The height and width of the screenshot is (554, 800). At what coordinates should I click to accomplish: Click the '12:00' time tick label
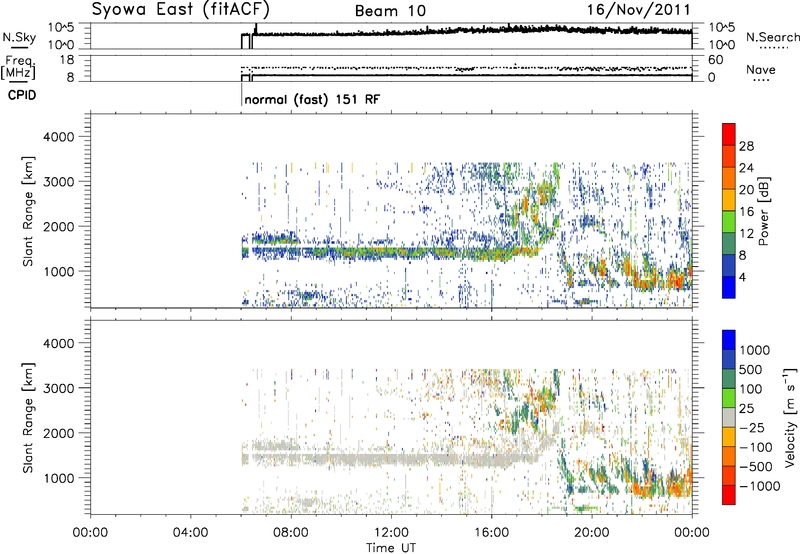coord(391,533)
